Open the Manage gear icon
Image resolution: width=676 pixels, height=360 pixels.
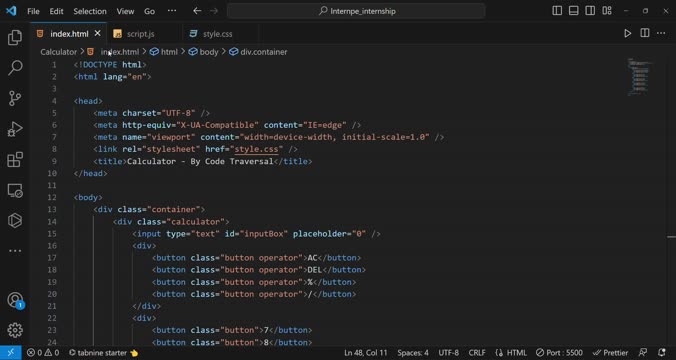[x=15, y=330]
